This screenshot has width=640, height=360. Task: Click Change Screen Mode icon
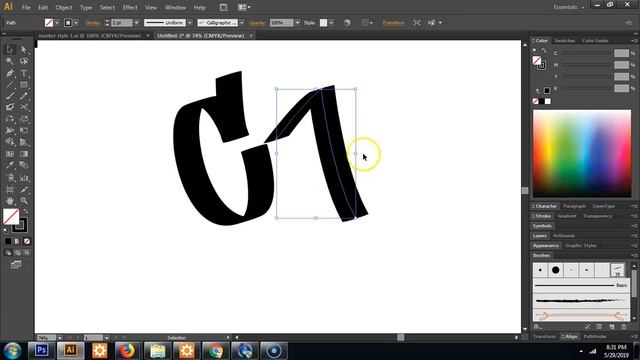point(16,264)
